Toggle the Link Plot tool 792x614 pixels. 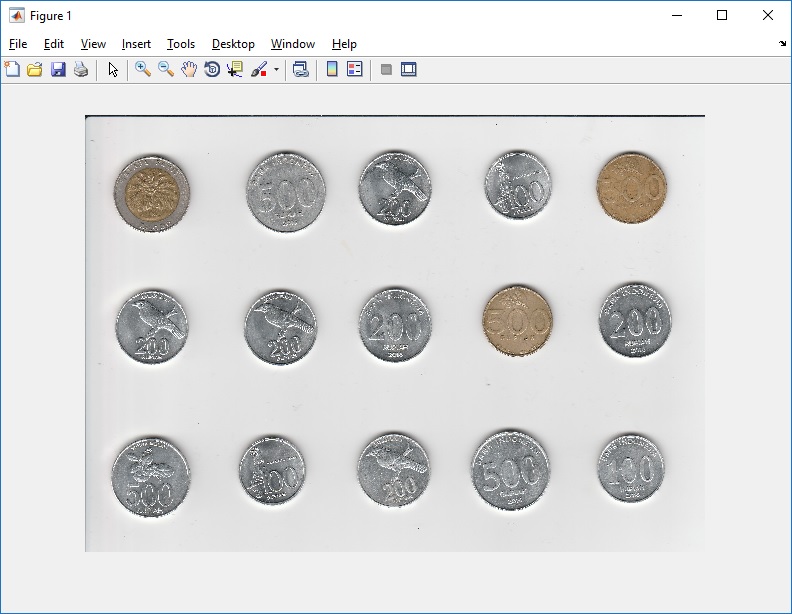tap(300, 70)
